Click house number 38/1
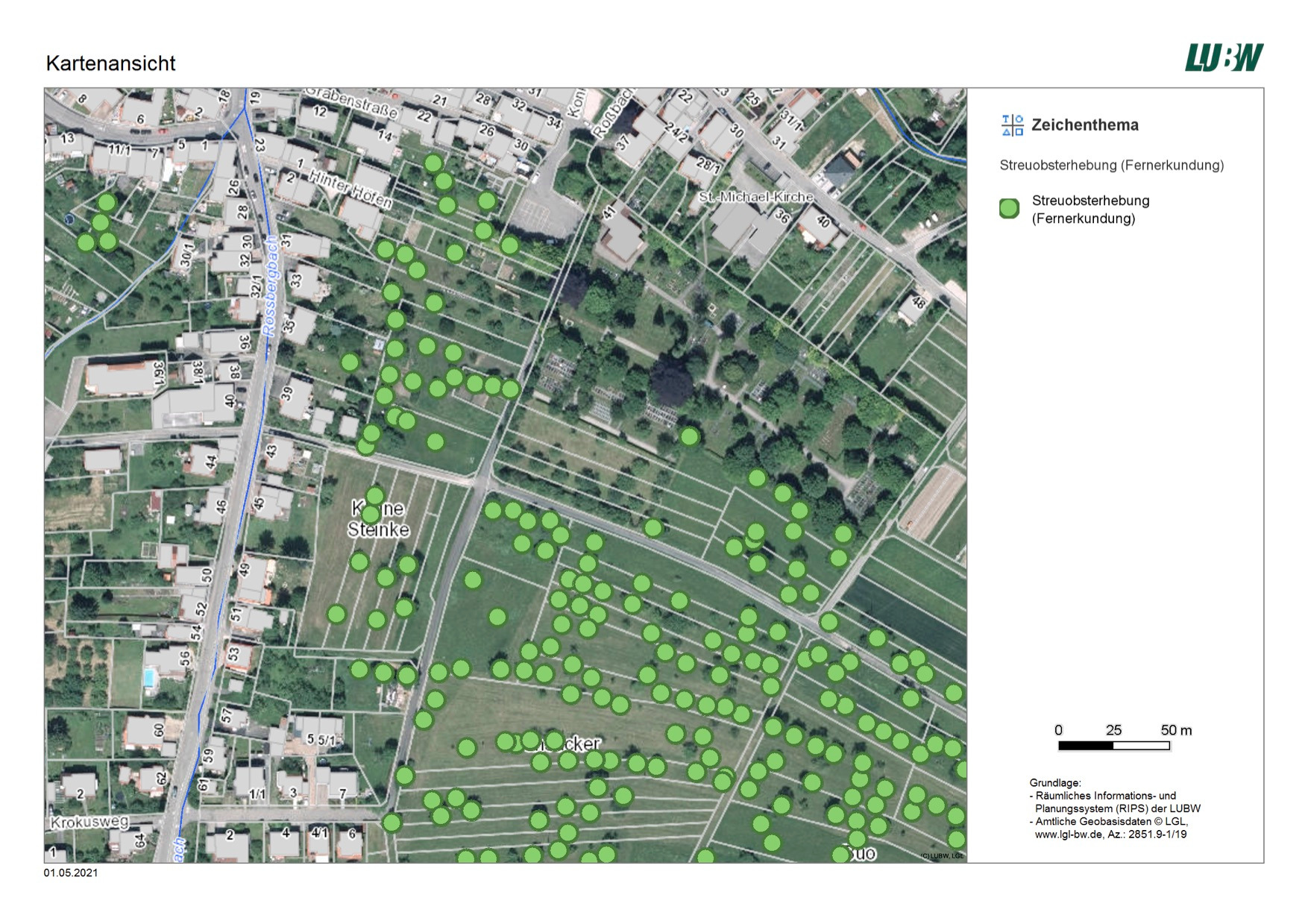This screenshot has width=1308, height=924. pyautogui.click(x=198, y=371)
